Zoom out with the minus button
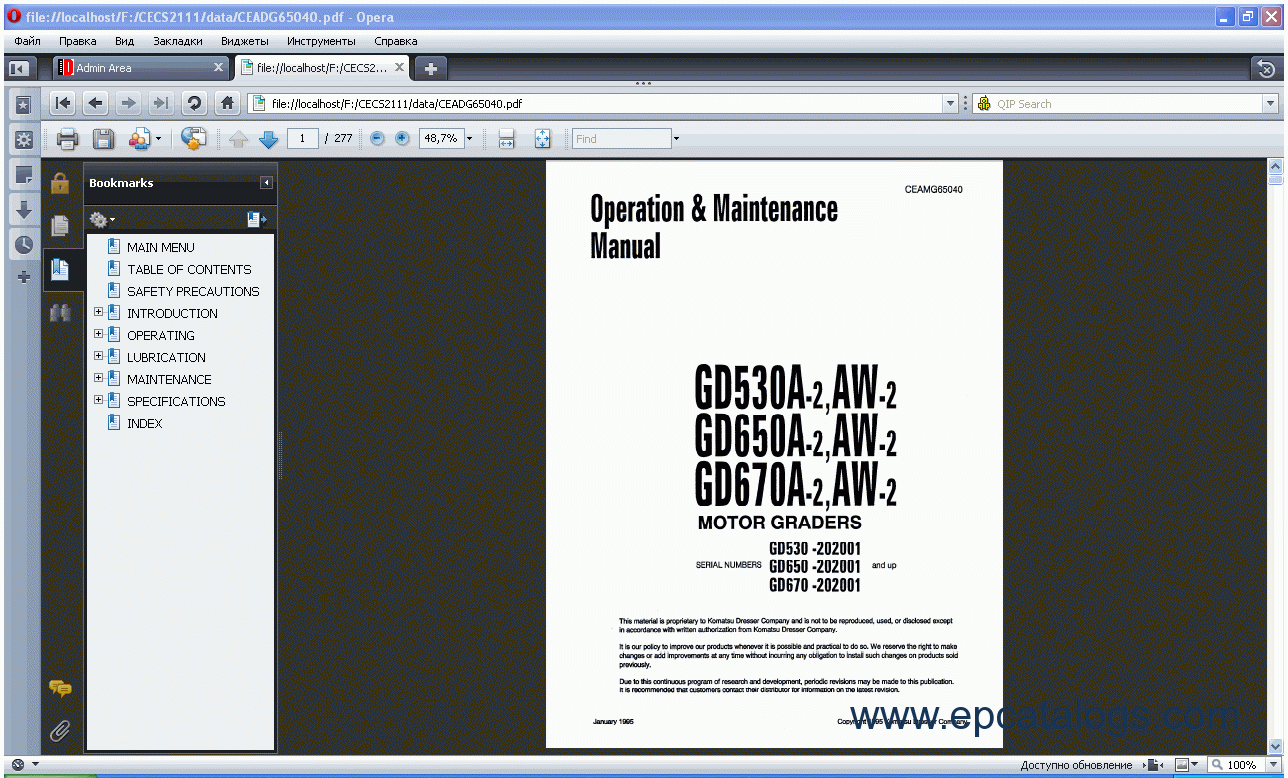Viewport: 1288px width, 778px height. click(x=377, y=139)
